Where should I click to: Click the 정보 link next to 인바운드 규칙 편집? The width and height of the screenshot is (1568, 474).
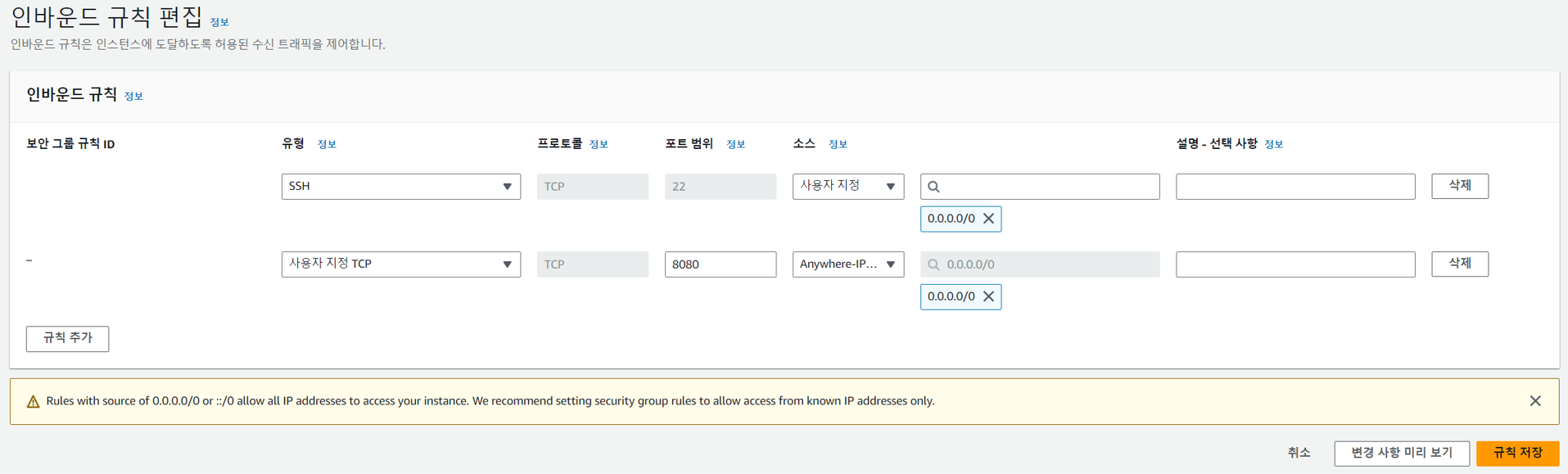click(x=219, y=22)
